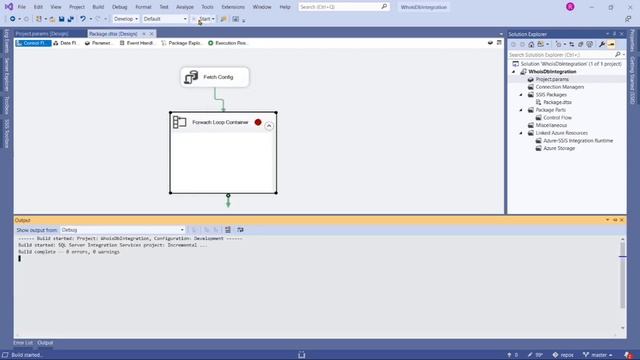Click the Clear All icon in Output toolbar
The width and height of the screenshot is (640, 360).
point(228,230)
